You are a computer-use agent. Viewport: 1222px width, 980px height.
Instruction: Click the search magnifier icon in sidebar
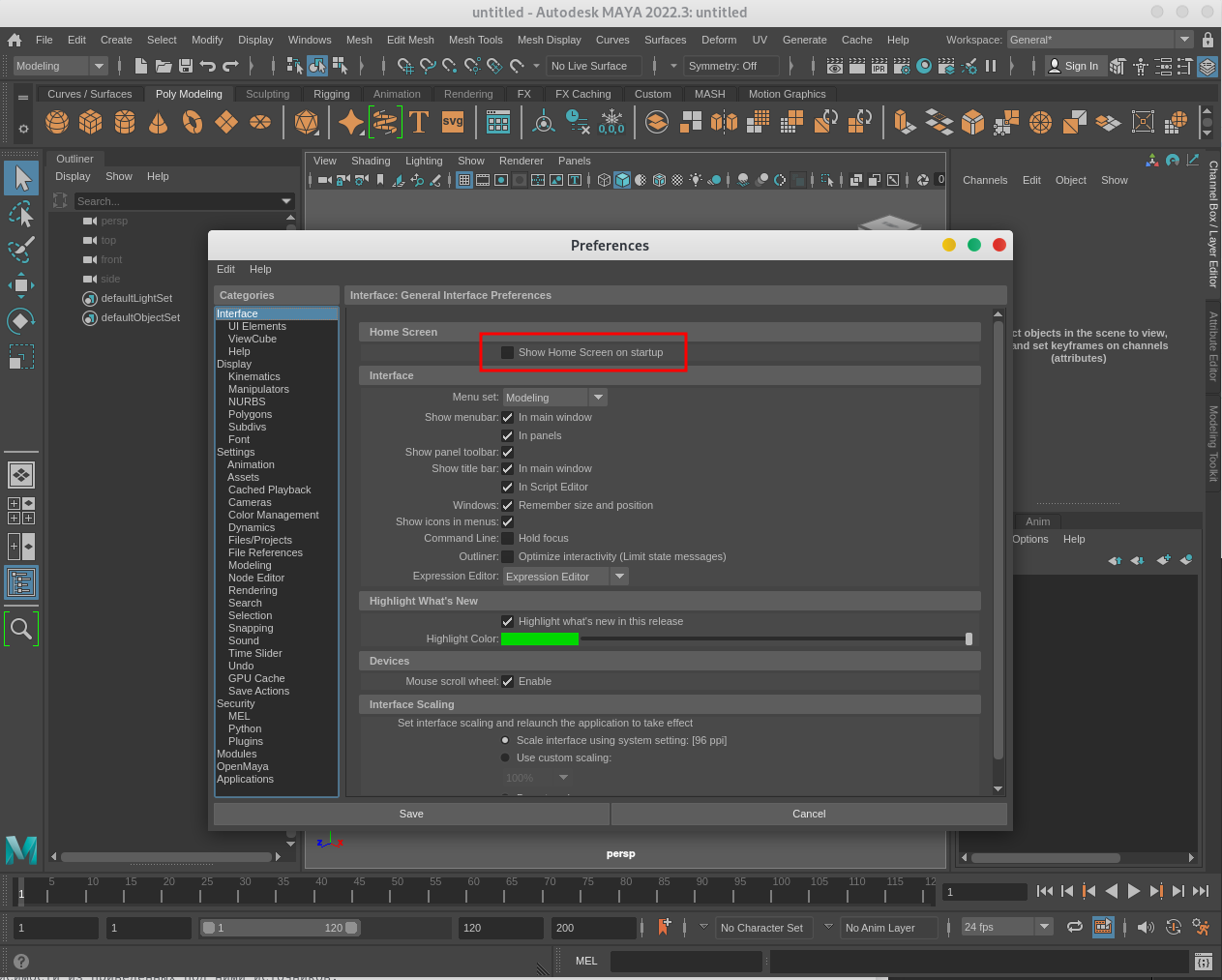point(21,630)
